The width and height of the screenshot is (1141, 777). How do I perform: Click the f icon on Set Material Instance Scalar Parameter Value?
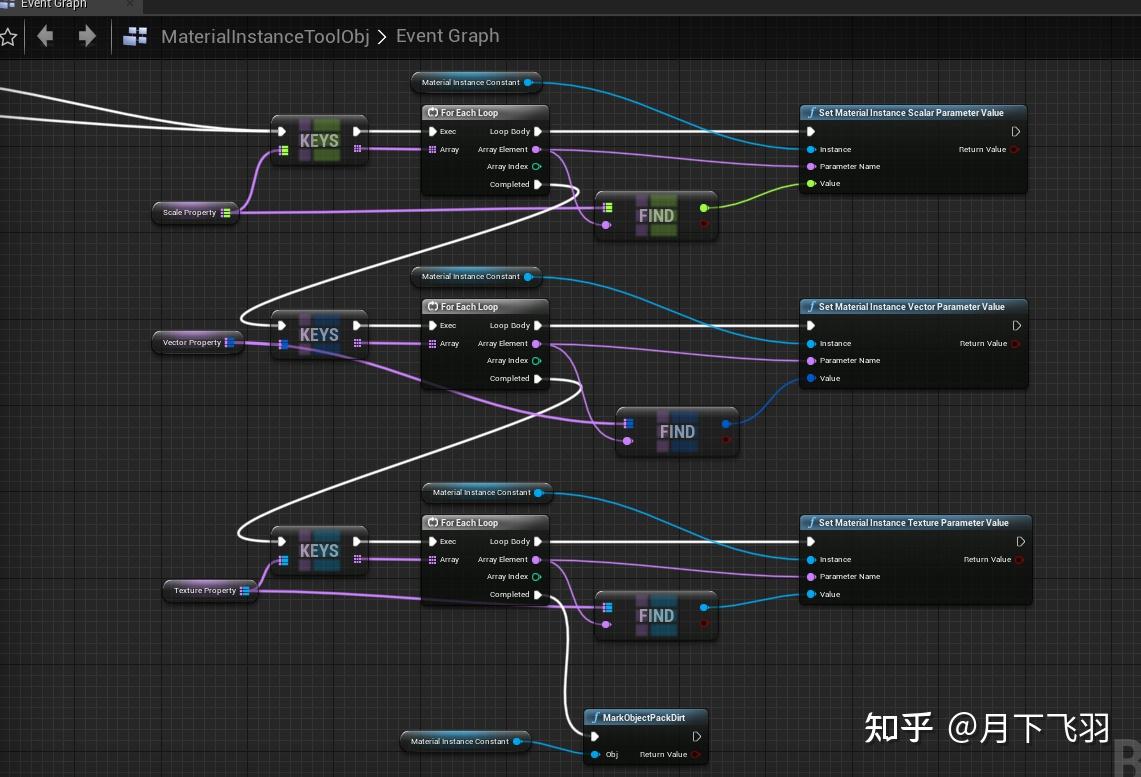(810, 112)
